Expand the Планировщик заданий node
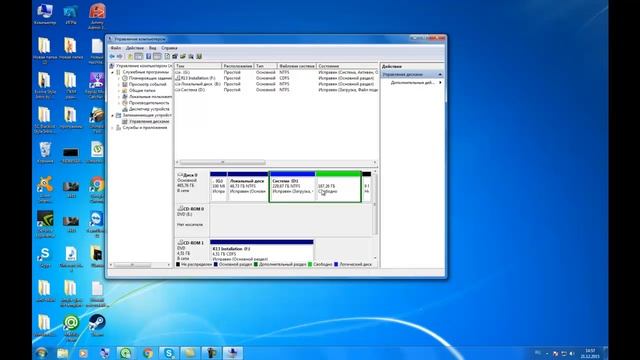 [119, 78]
